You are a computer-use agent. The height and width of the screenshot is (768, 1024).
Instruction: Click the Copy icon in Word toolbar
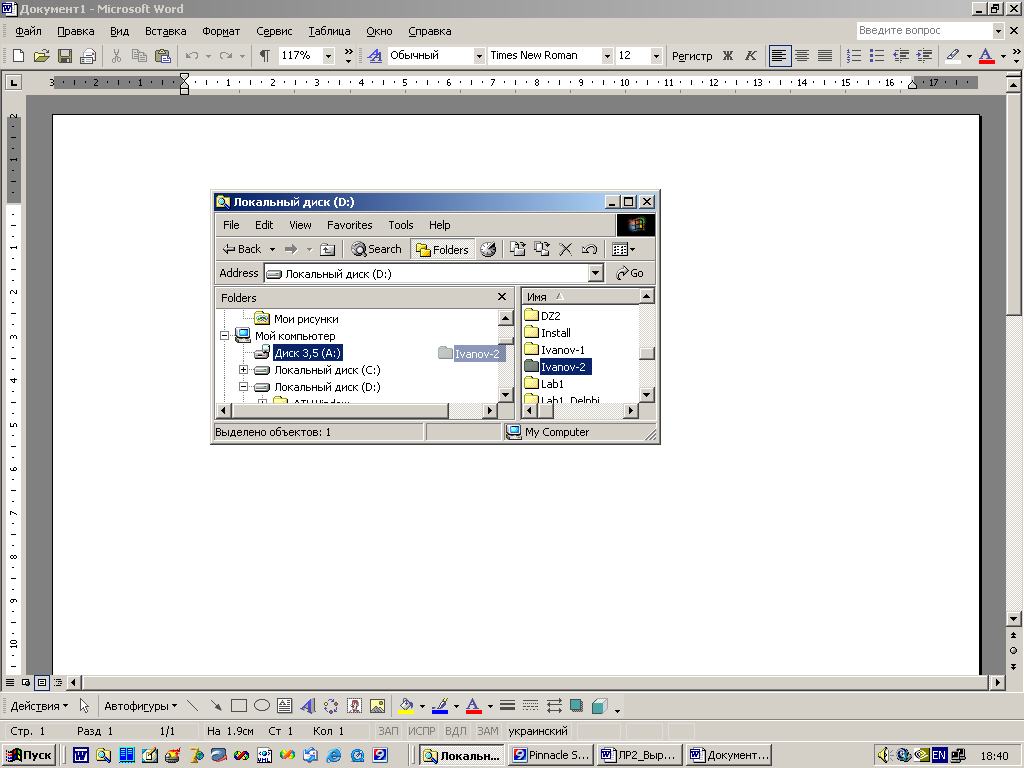[x=139, y=56]
